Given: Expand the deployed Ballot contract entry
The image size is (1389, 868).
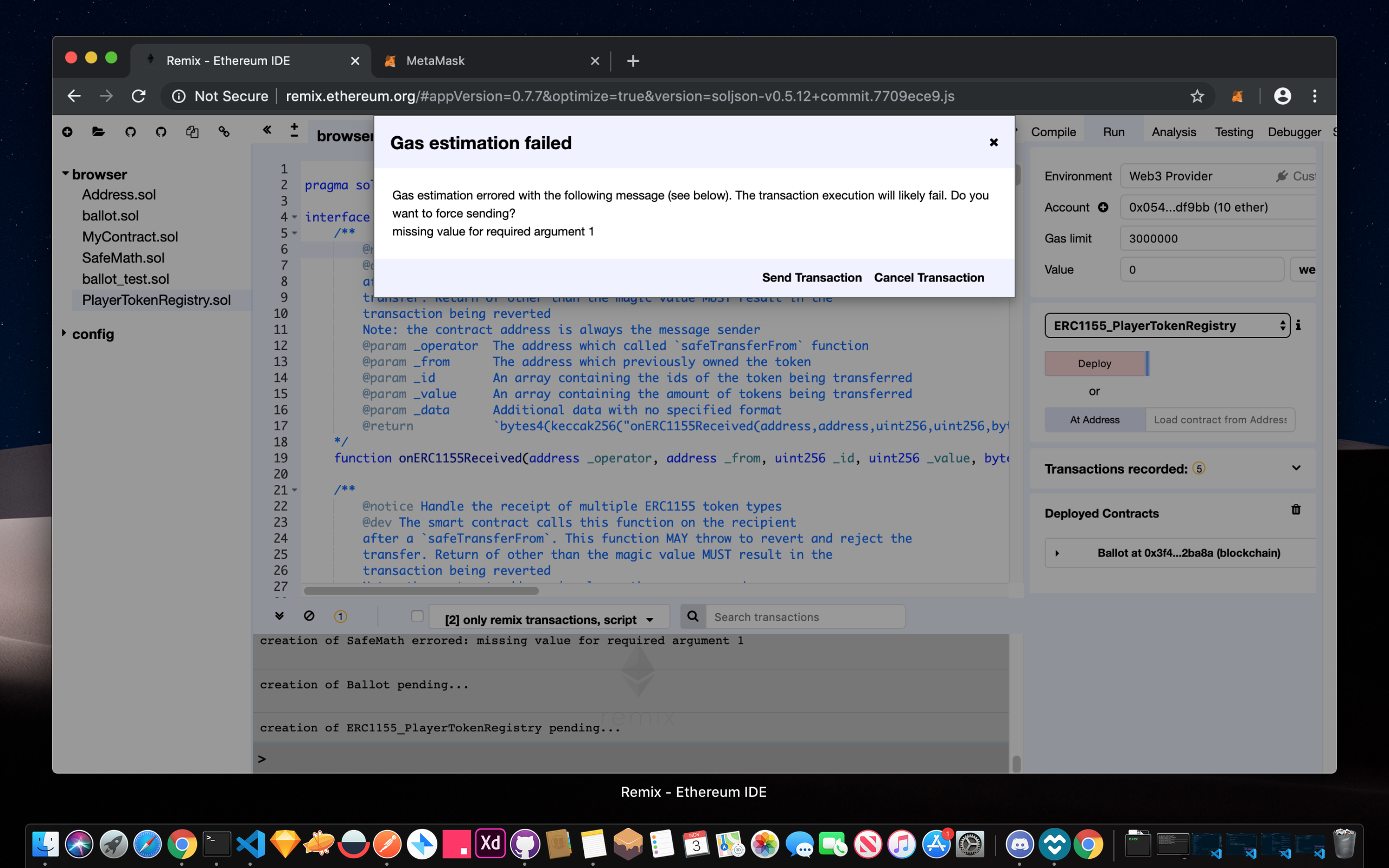Looking at the screenshot, I should [x=1057, y=553].
